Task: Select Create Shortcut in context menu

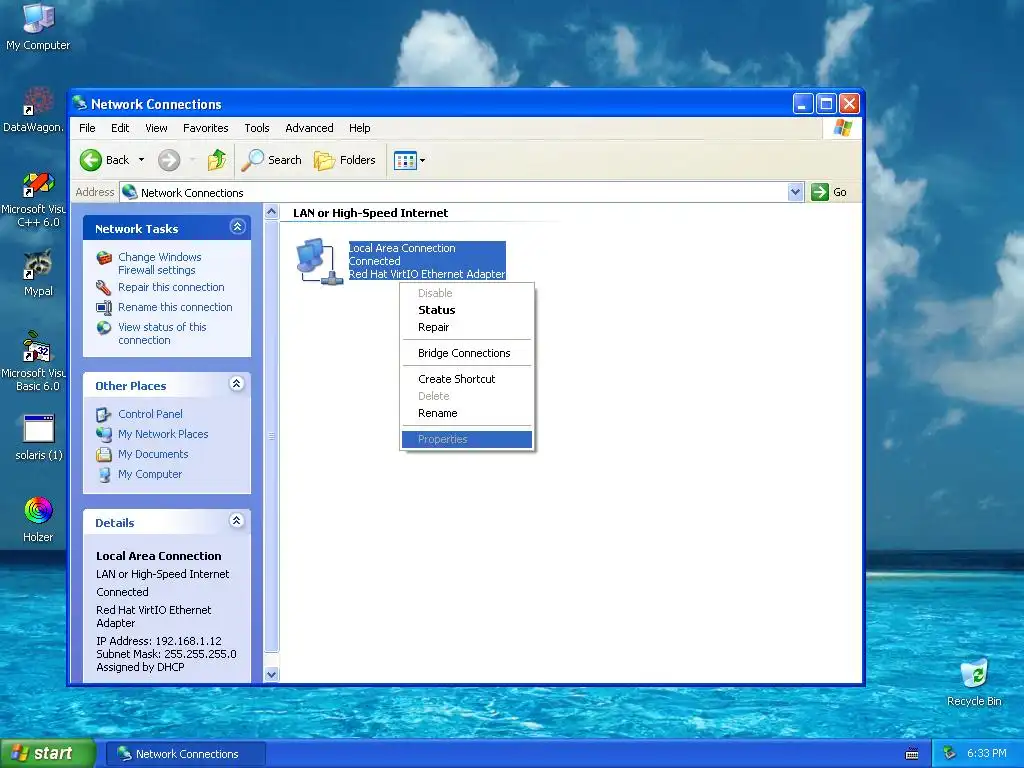Action: tap(467, 379)
